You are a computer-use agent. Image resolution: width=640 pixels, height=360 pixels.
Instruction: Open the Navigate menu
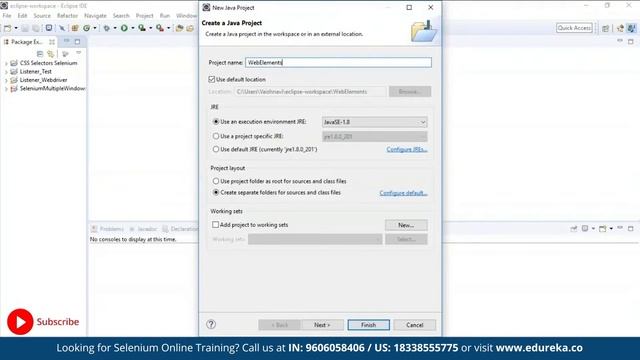95,16
